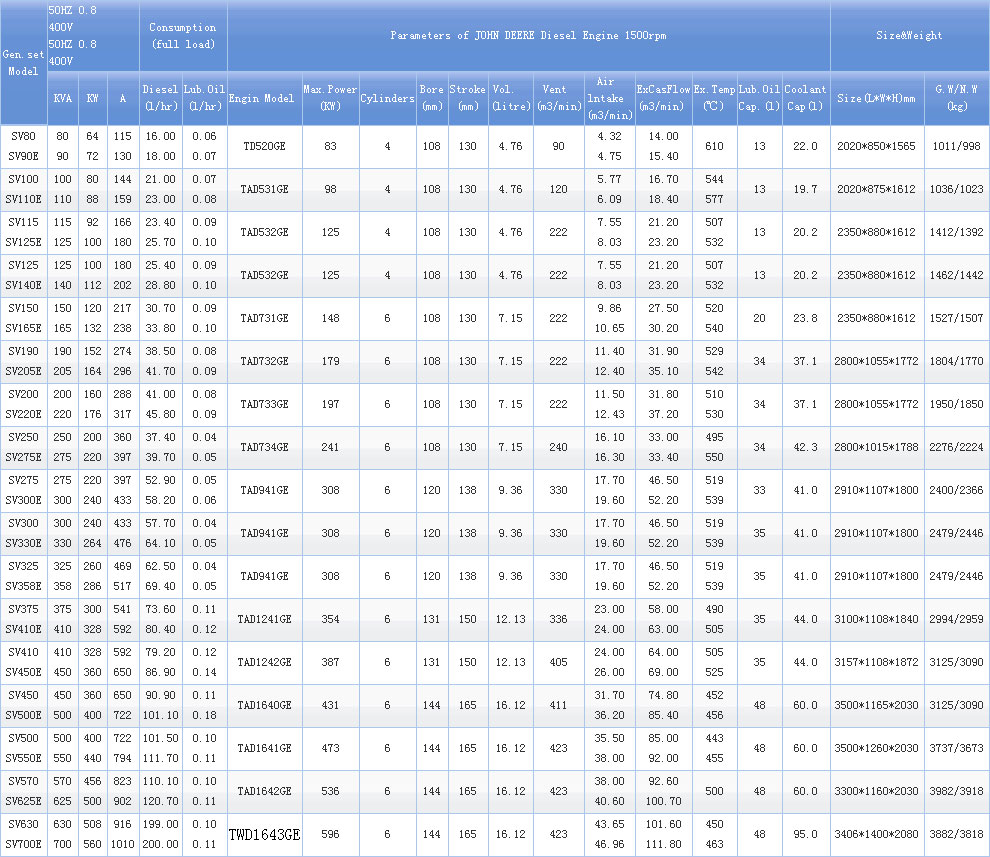Select the "Size&Weight" group header
Screen dimensions: 990x857
[909, 35]
